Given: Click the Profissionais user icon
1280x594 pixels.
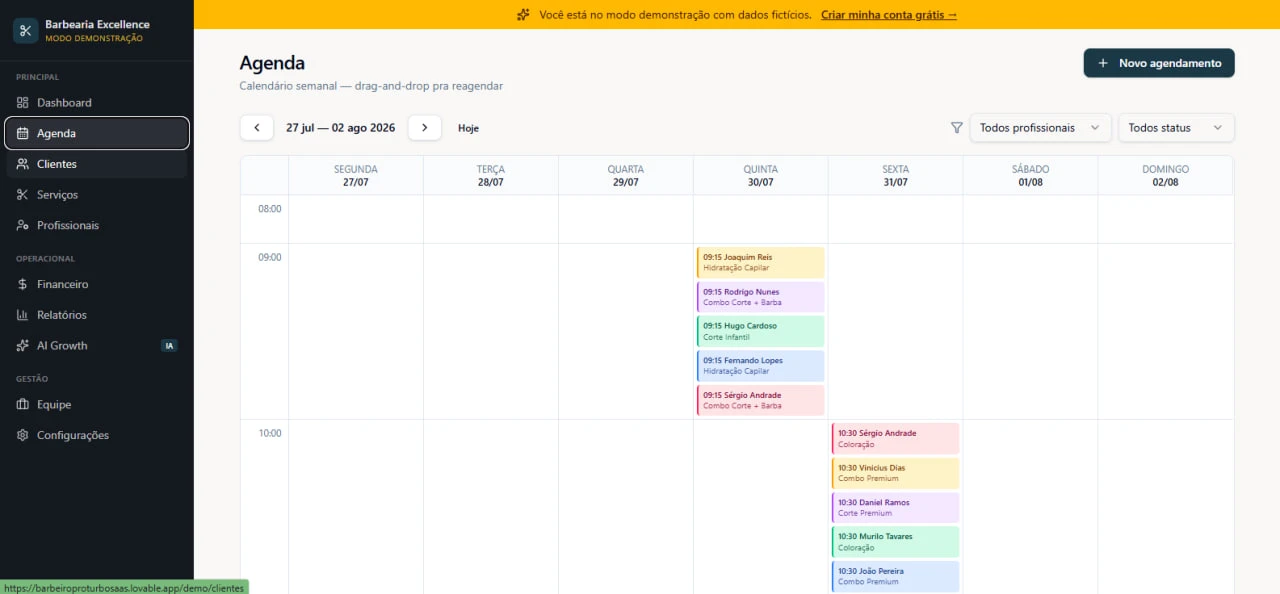Looking at the screenshot, I should (x=22, y=225).
